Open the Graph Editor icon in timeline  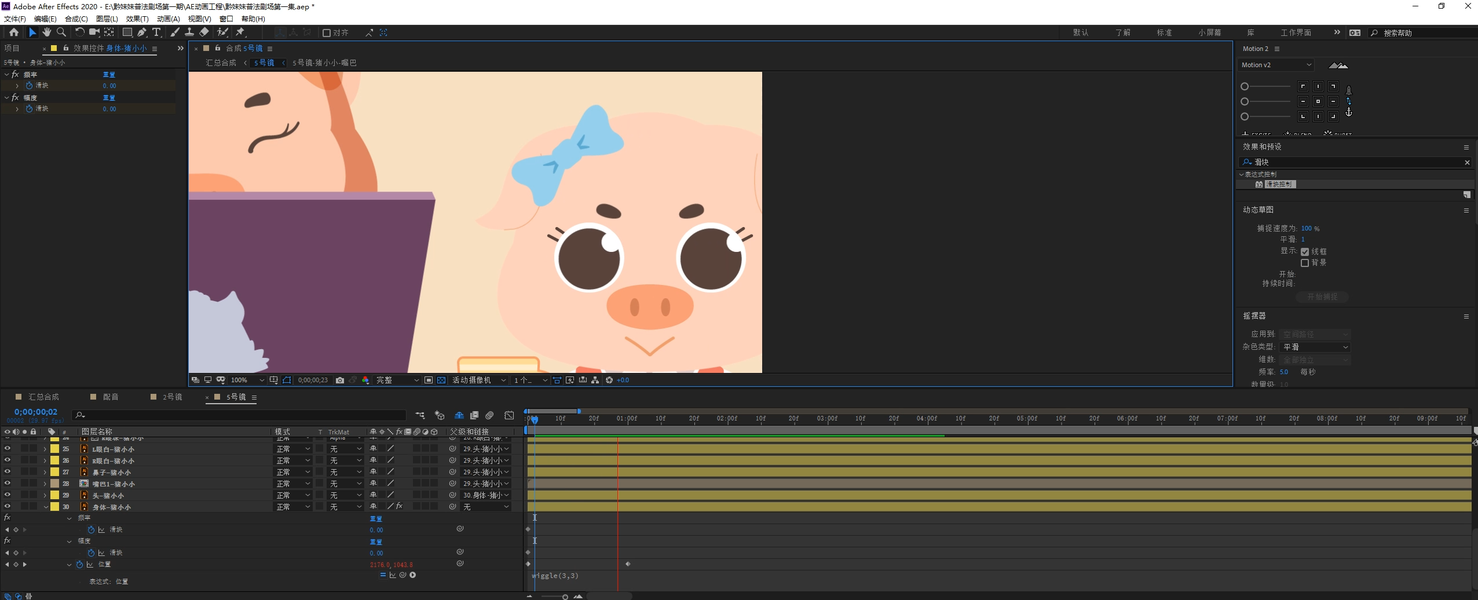(x=509, y=415)
